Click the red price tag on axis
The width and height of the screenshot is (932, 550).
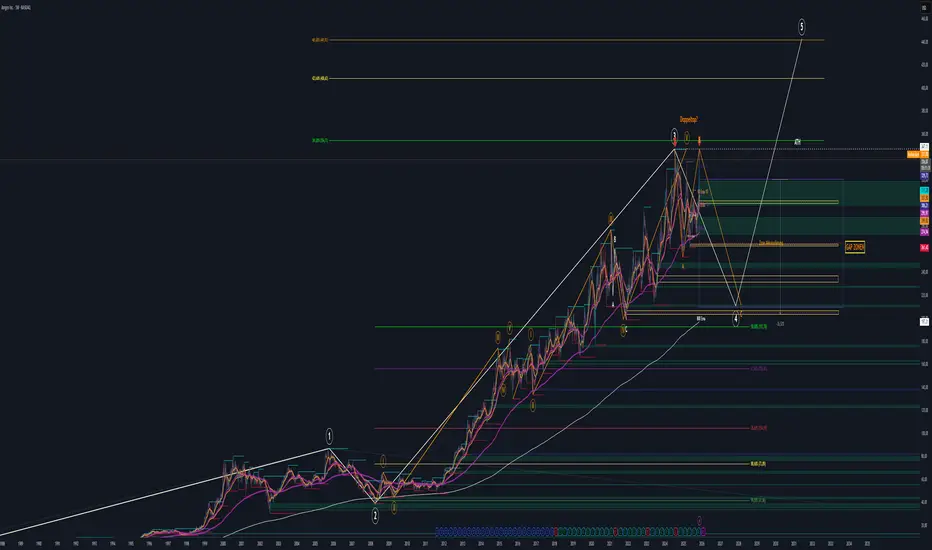[924, 247]
